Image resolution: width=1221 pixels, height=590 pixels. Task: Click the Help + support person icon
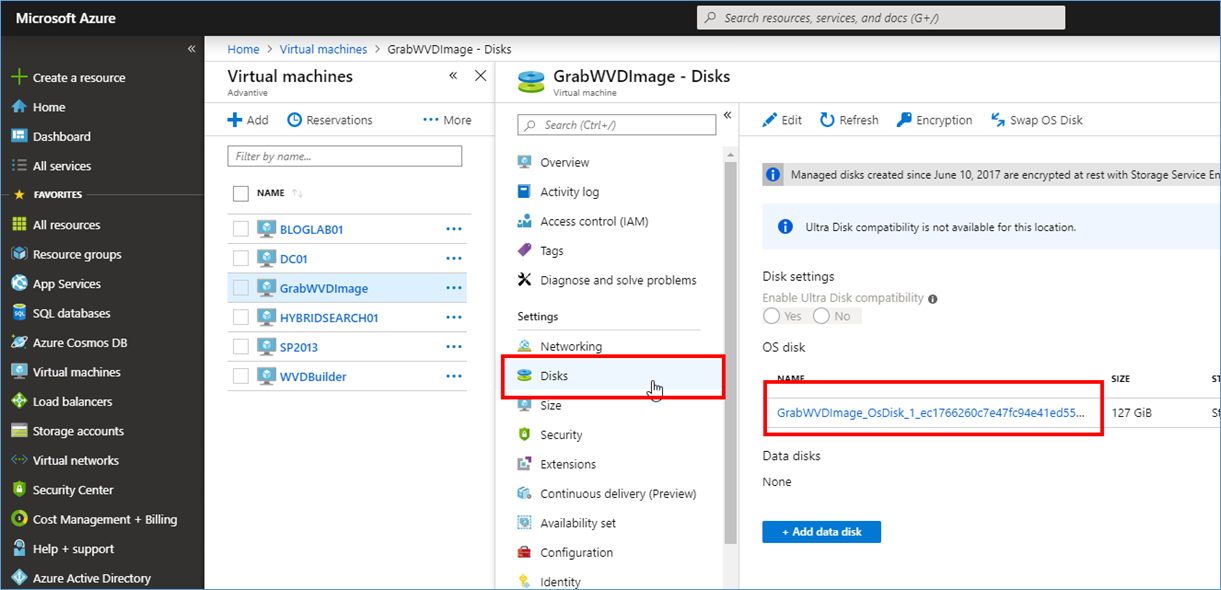point(18,549)
